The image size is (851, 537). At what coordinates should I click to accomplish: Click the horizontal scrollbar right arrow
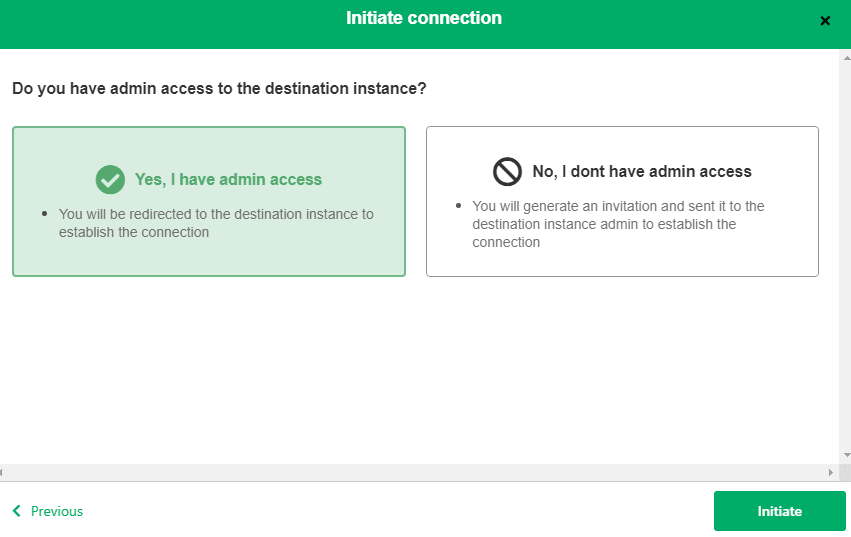[830, 472]
